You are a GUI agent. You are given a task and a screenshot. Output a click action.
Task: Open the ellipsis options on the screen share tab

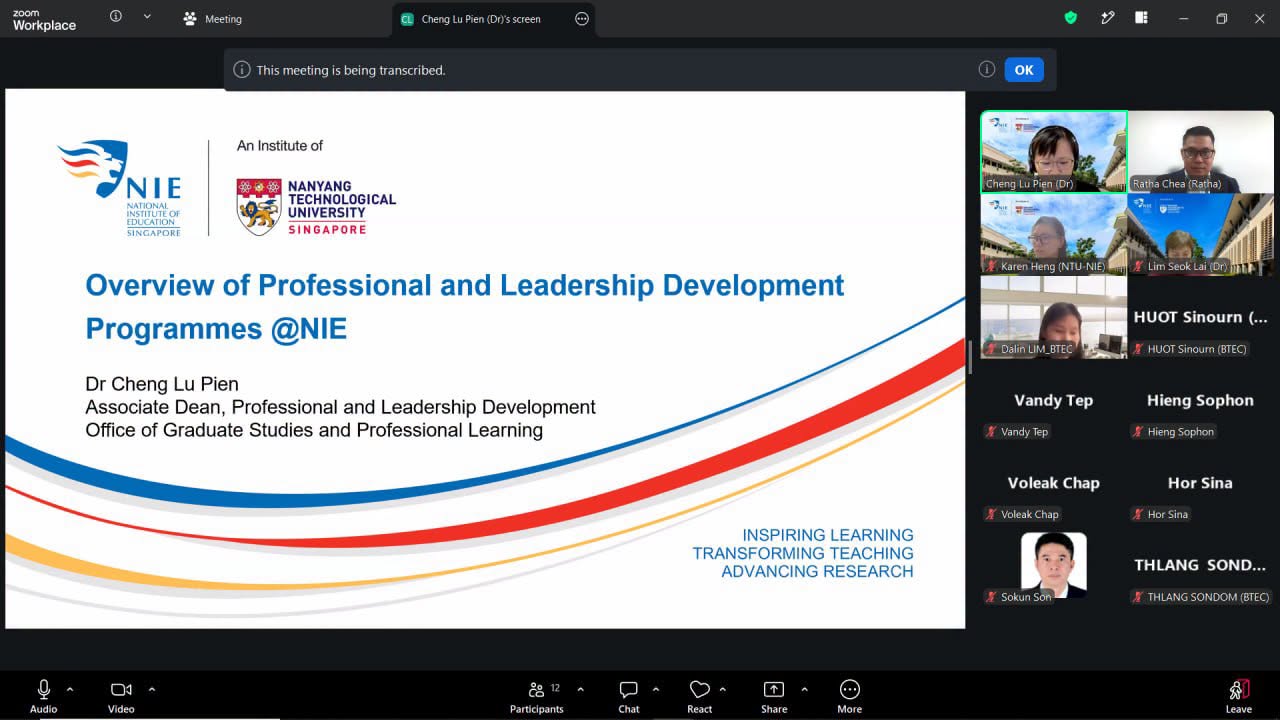pyautogui.click(x=582, y=19)
